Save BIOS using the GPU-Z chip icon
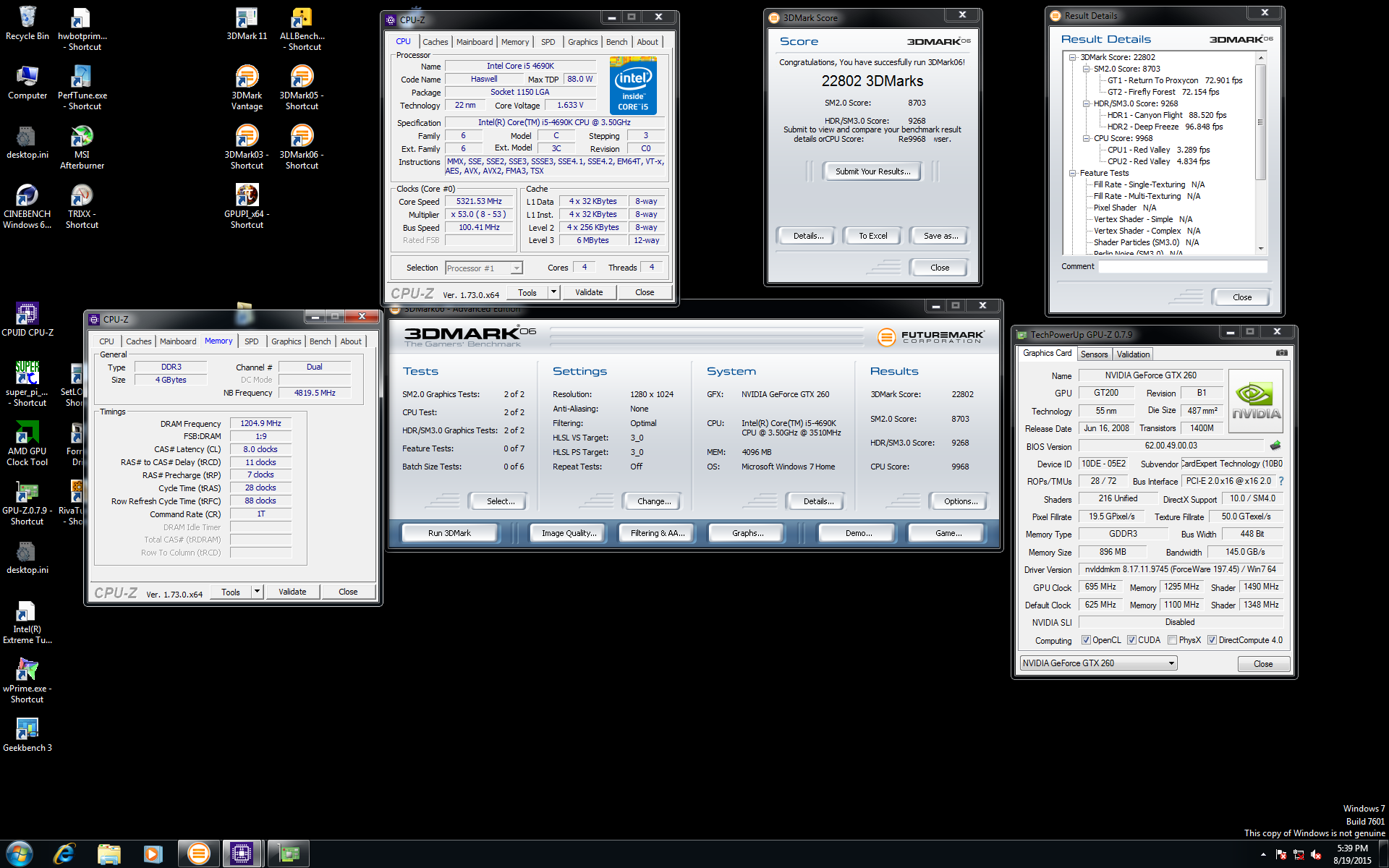Screen dimensions: 1389x868 tap(1275, 446)
